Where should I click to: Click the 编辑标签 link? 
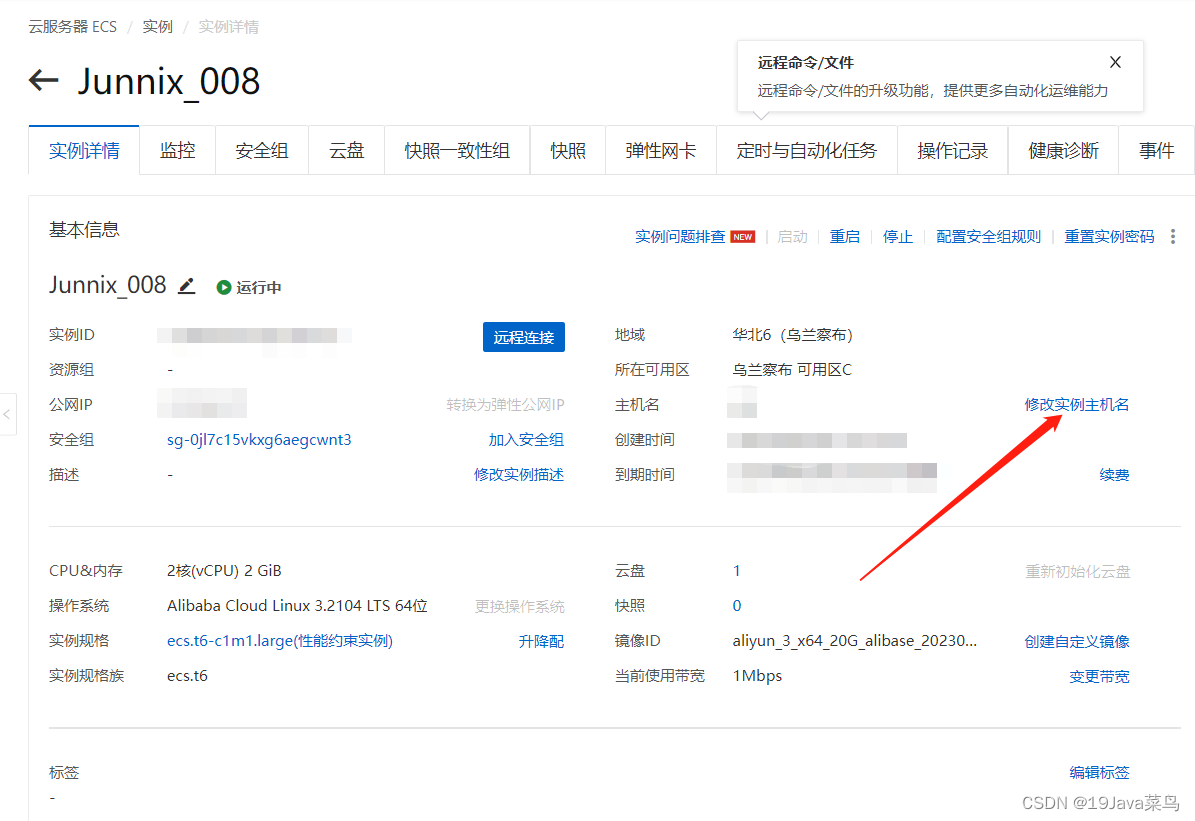coord(1099,772)
